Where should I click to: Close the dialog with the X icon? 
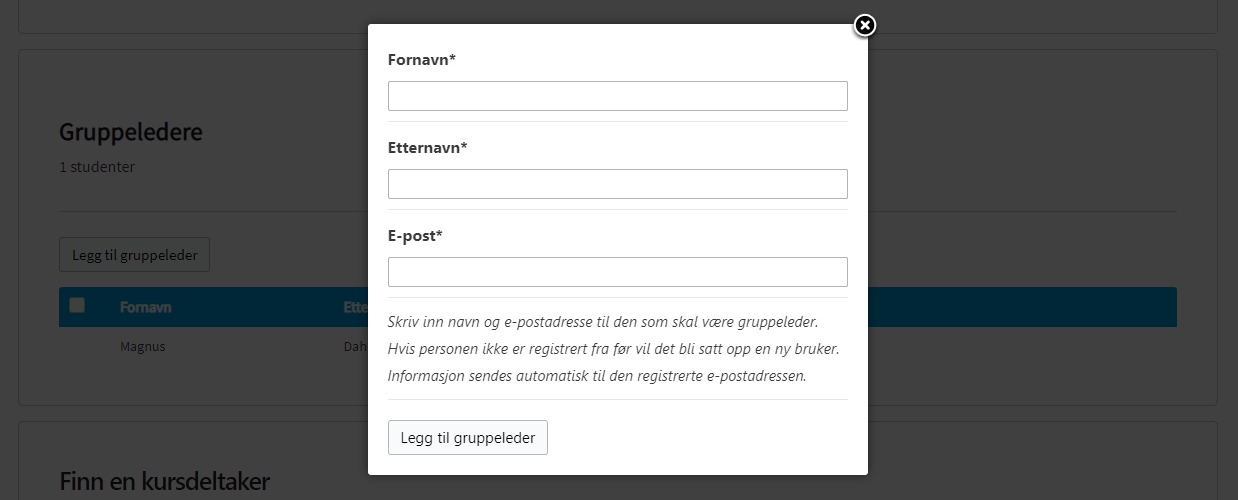865,26
